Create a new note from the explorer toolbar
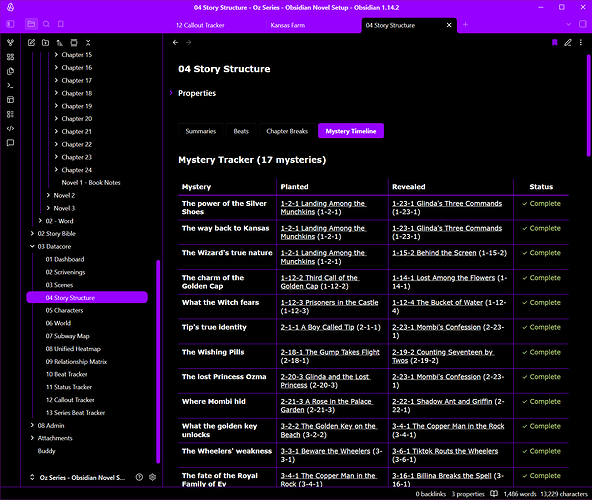 coord(31,43)
